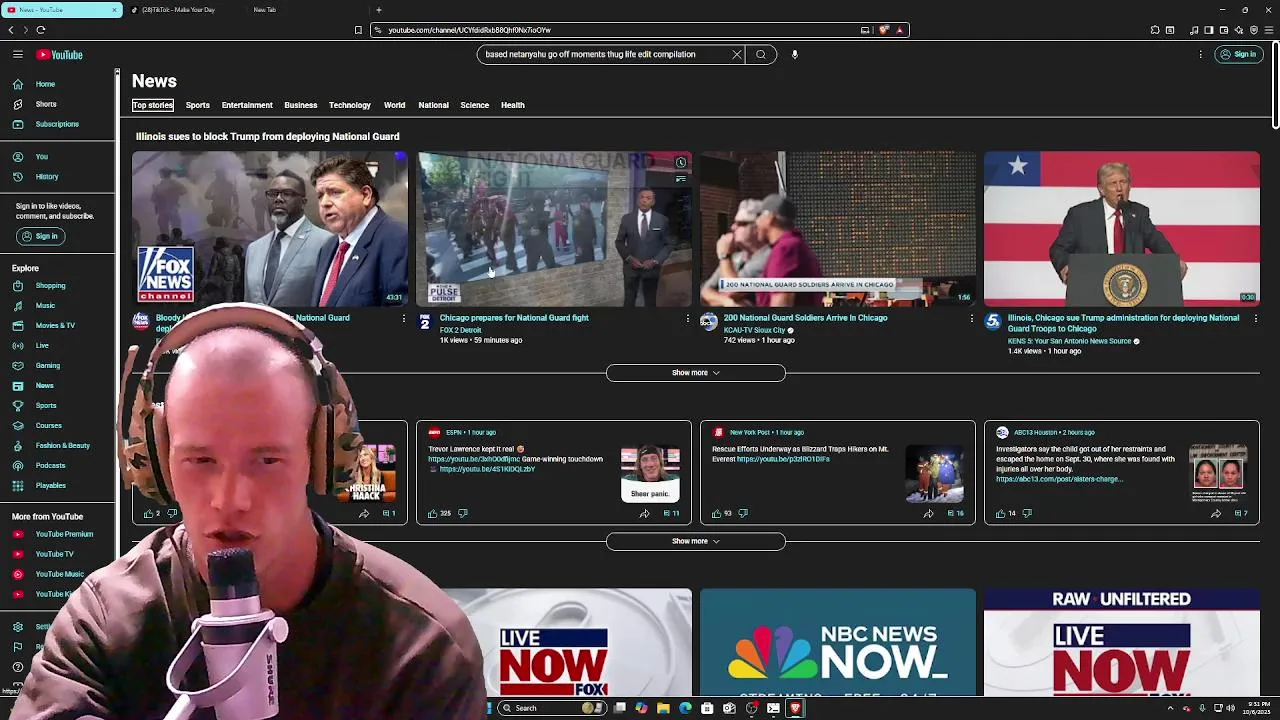
Task: Open options for '200 National Guard Soldiers Arrive' video
Action: [971, 319]
